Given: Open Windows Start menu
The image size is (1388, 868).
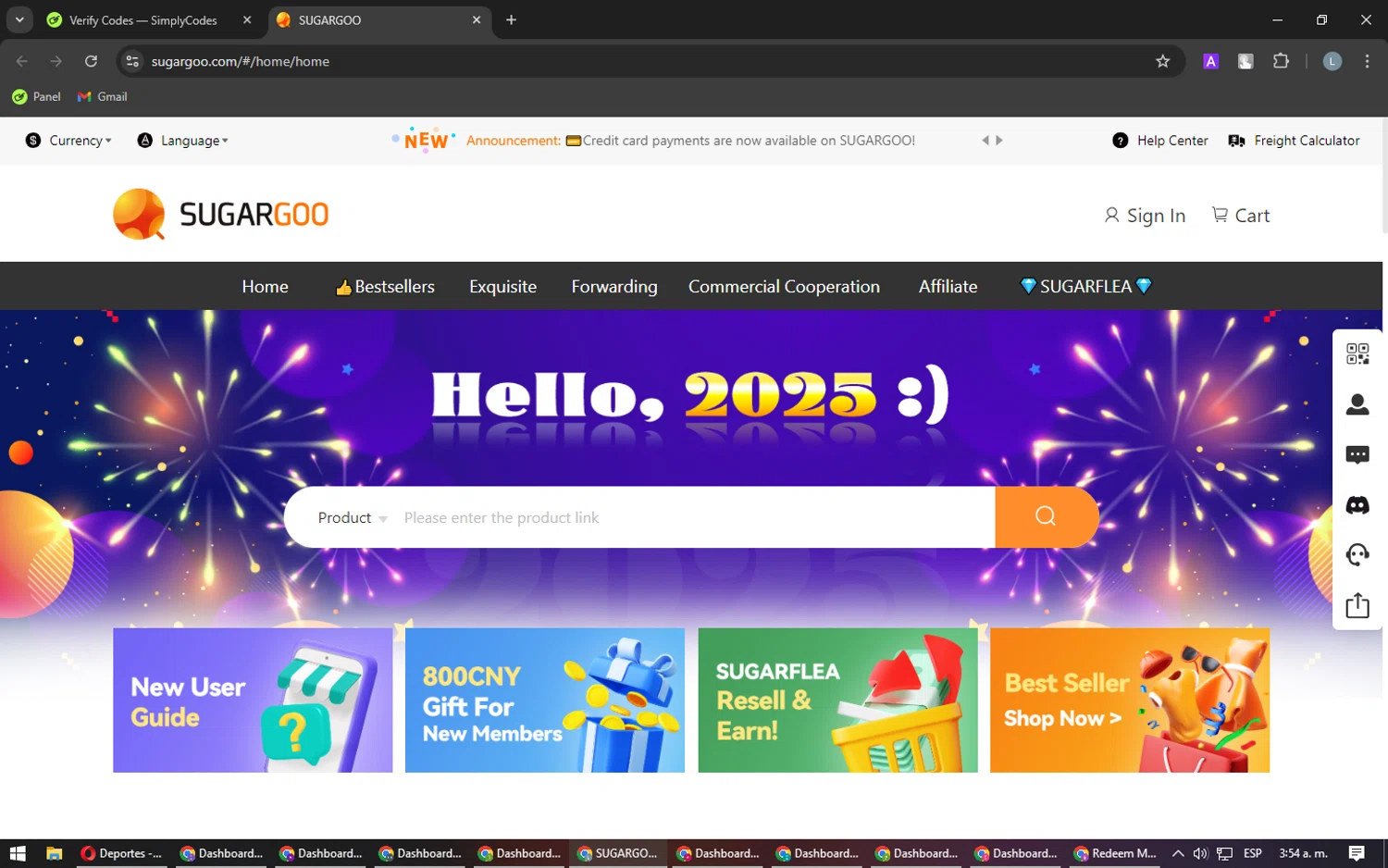Looking at the screenshot, I should click(x=18, y=853).
